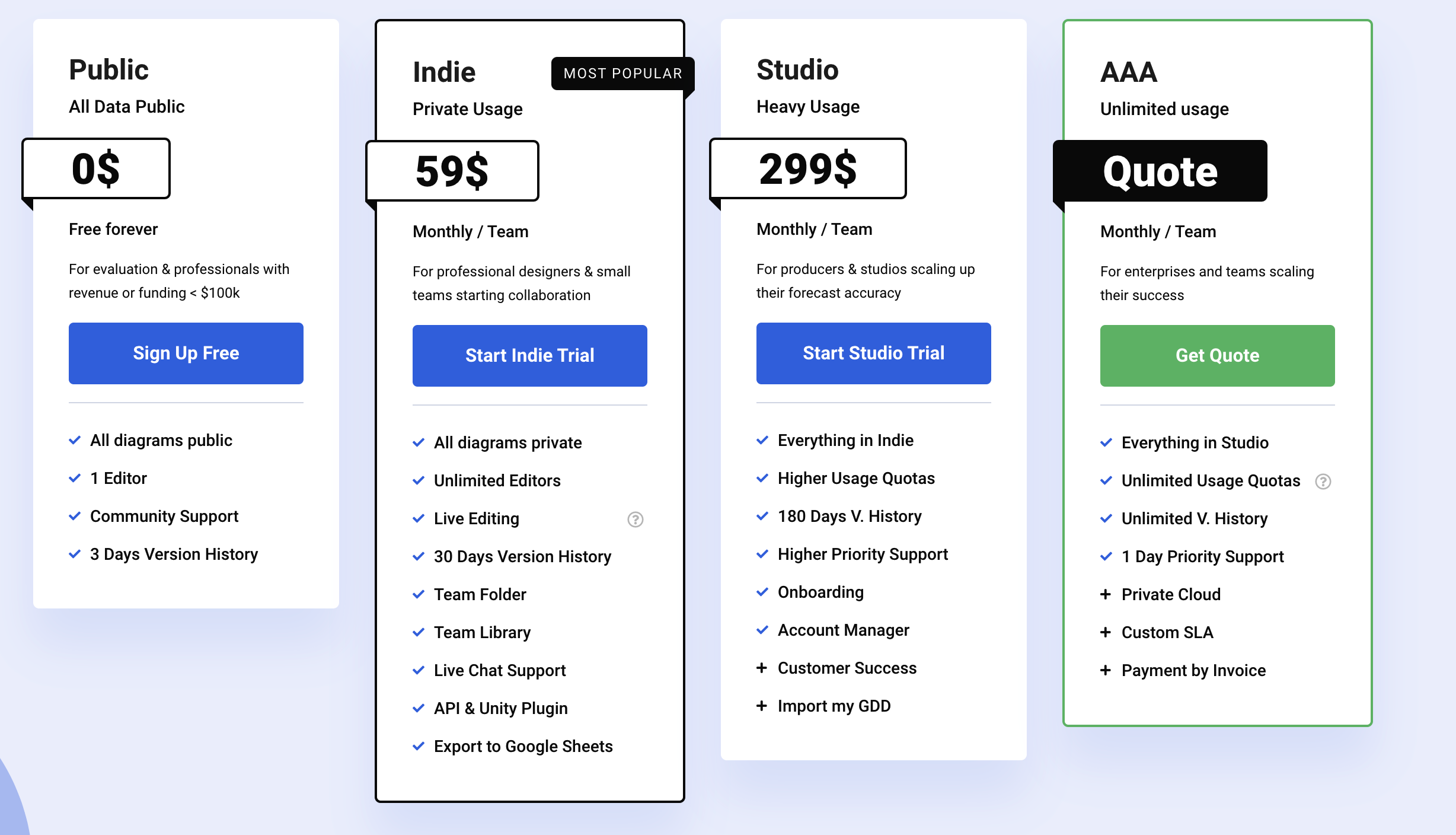1456x835 pixels.
Task: Request a quote for the AAA plan
Action: 1218,356
